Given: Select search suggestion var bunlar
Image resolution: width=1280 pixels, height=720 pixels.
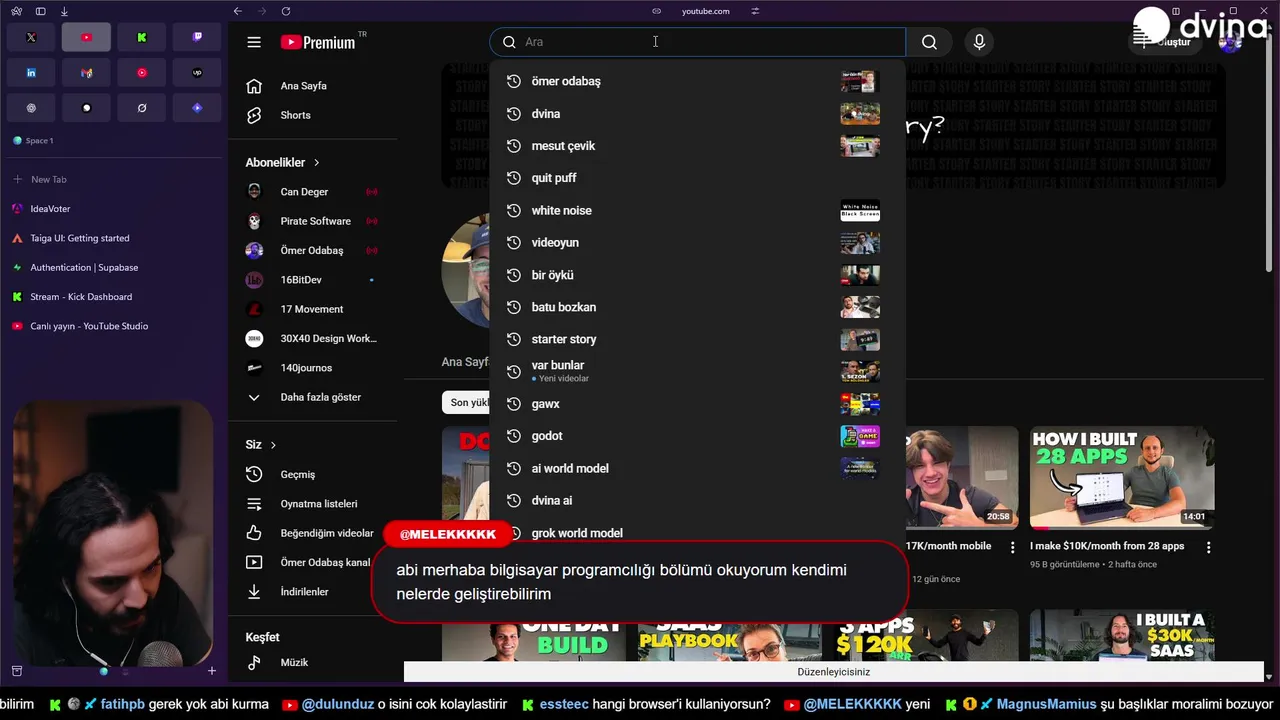Looking at the screenshot, I should click(697, 371).
